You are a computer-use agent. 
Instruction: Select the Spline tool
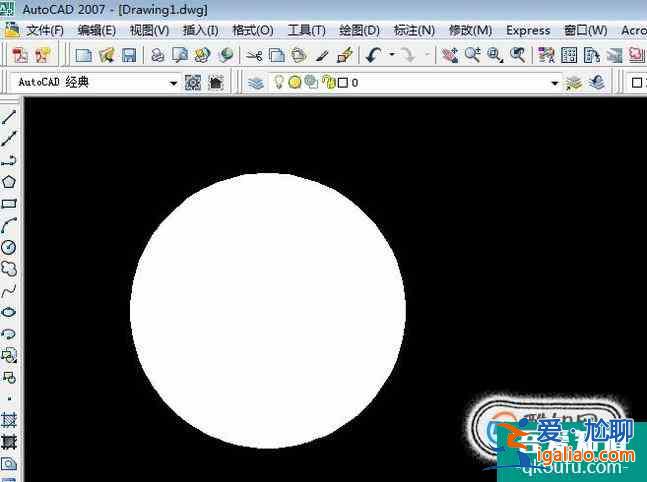[9, 291]
